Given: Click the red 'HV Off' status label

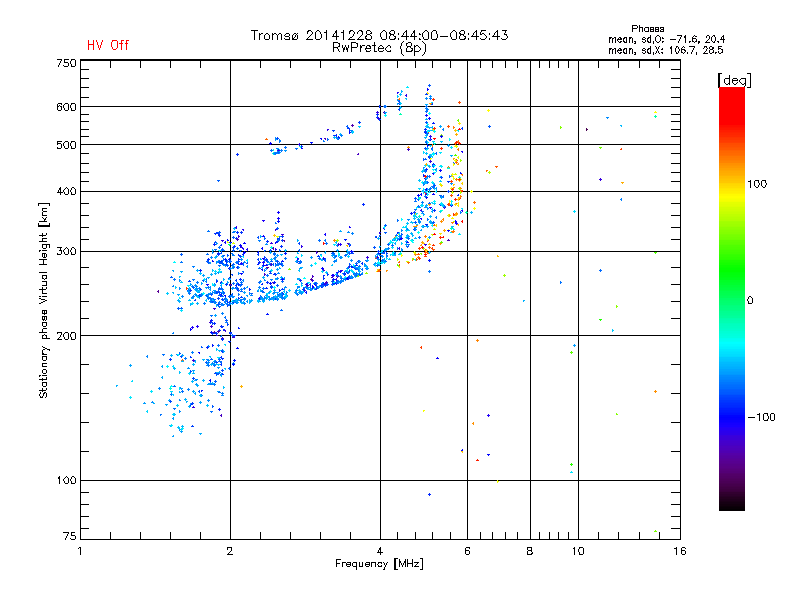Looking at the screenshot, I should click(108, 45).
